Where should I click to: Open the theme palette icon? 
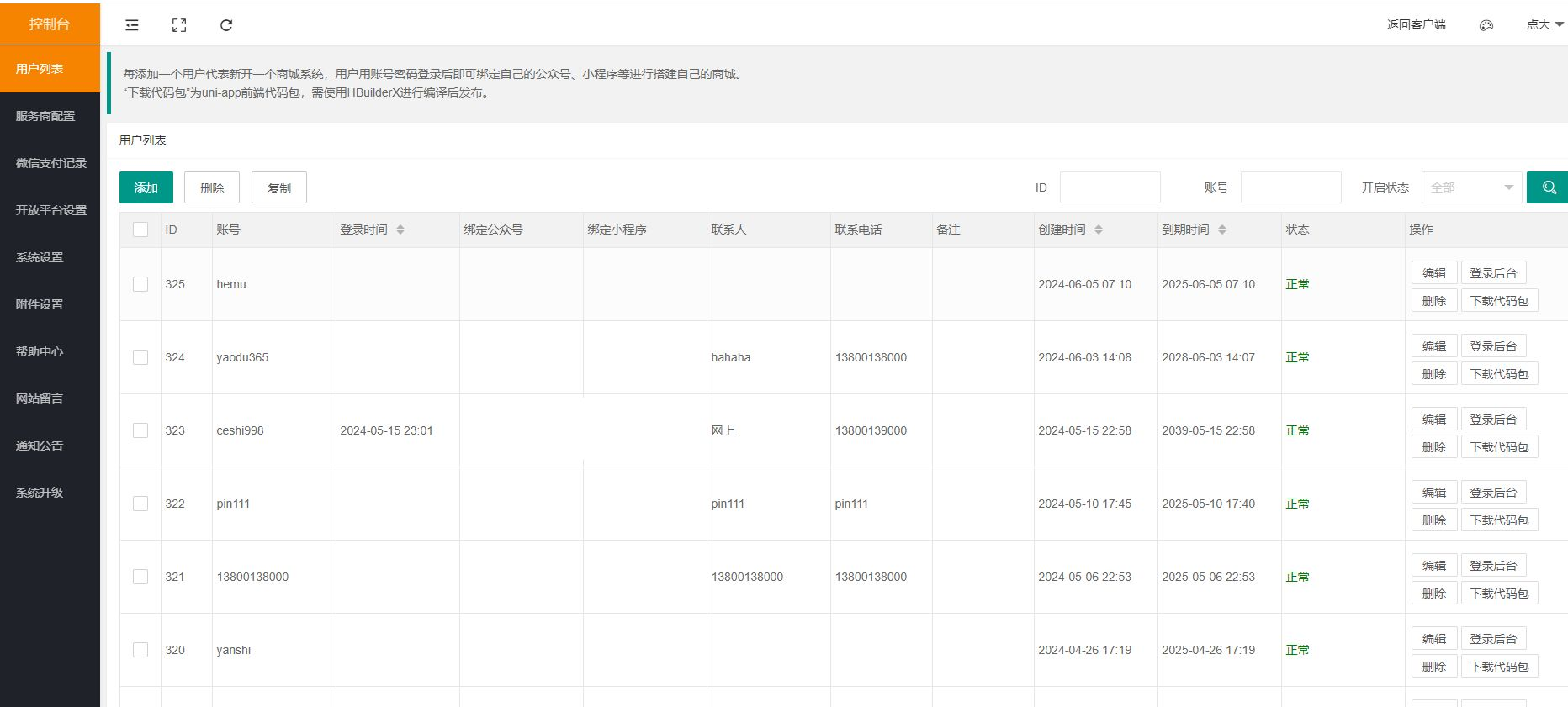pos(1486,25)
